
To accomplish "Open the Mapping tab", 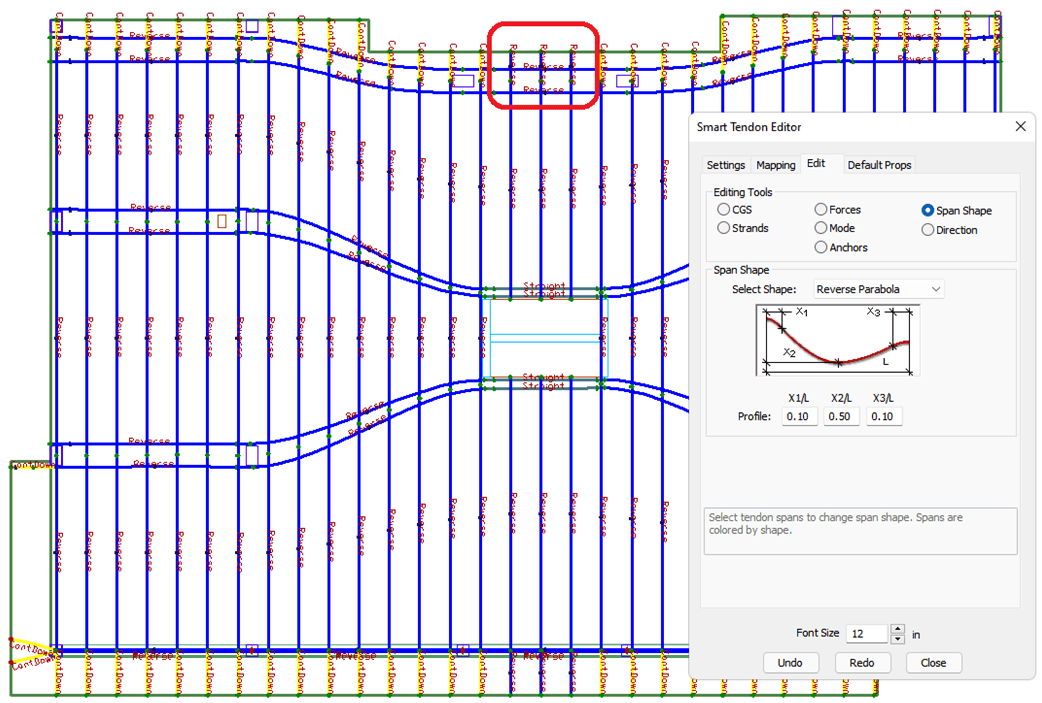I will tap(776, 165).
